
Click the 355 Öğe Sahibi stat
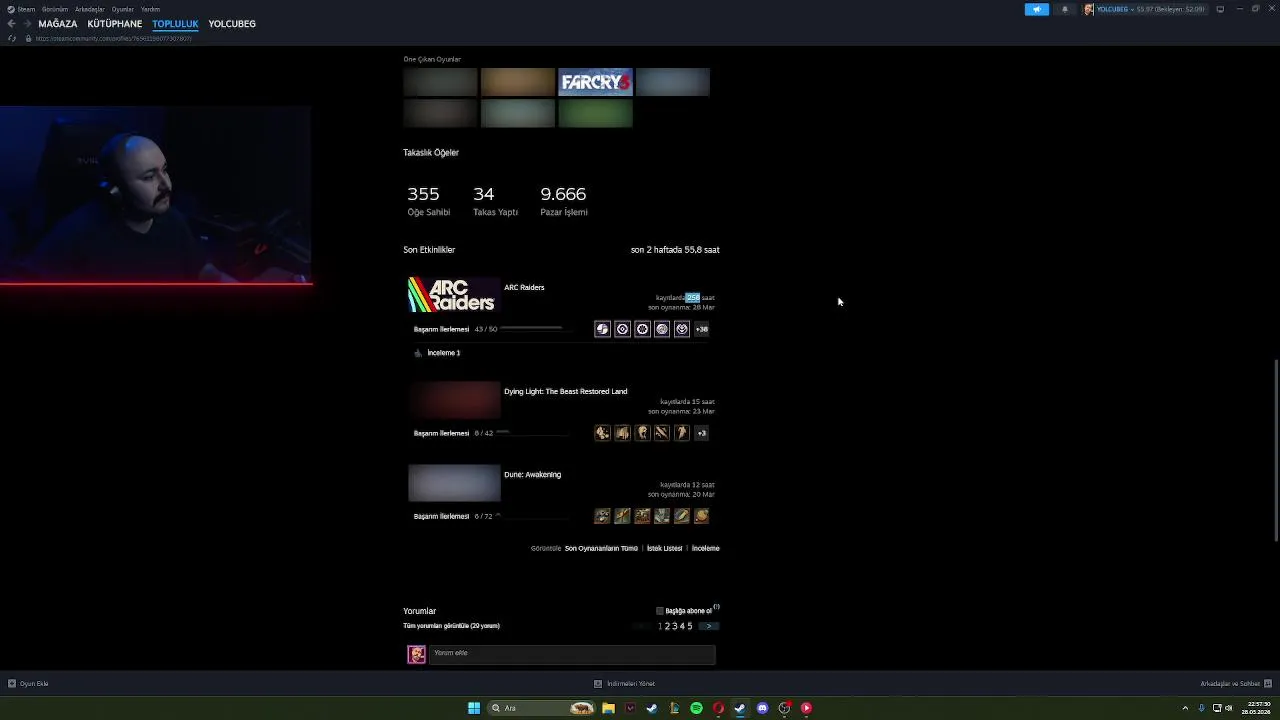coord(428,200)
